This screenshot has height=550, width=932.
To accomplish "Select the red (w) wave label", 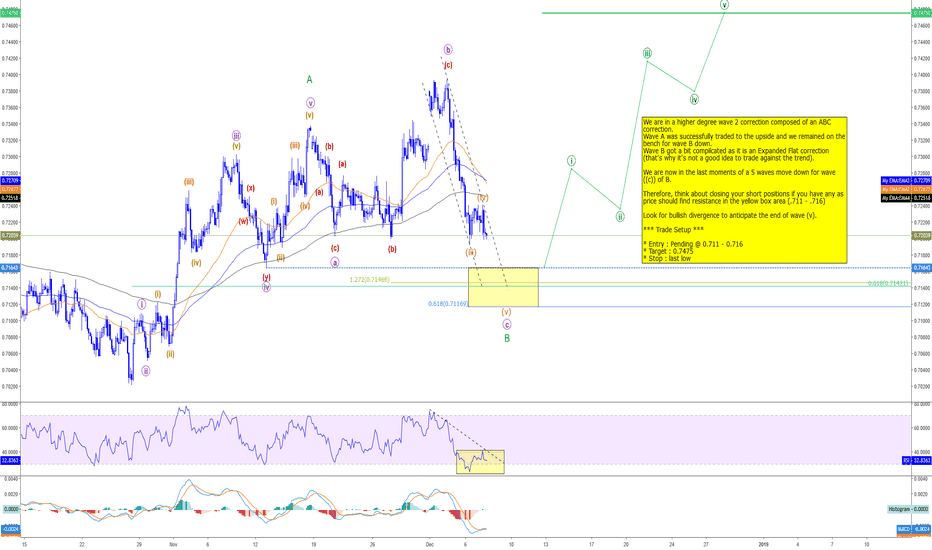I will click(243, 221).
